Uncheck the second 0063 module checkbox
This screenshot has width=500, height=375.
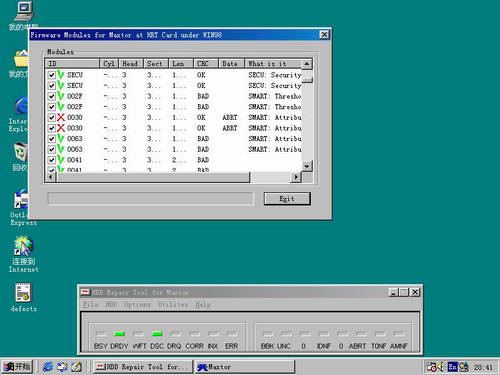pos(51,150)
